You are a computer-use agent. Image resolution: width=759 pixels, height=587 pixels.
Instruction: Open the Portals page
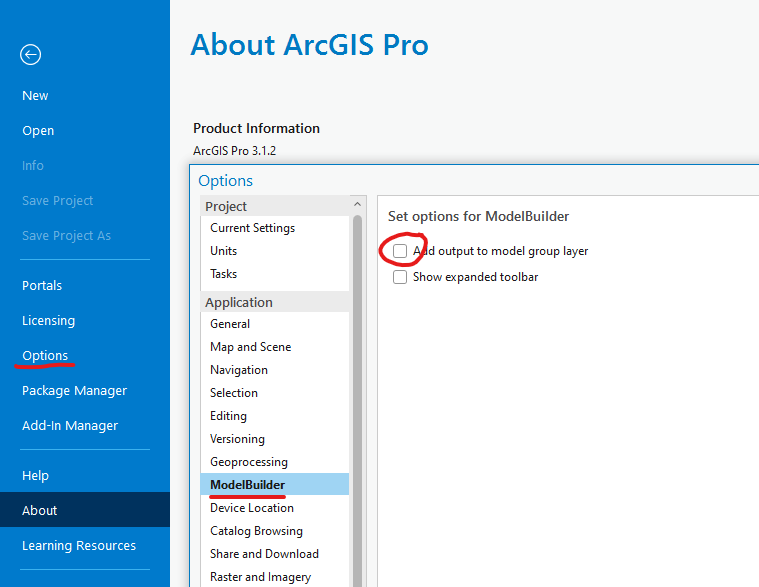[x=42, y=286]
